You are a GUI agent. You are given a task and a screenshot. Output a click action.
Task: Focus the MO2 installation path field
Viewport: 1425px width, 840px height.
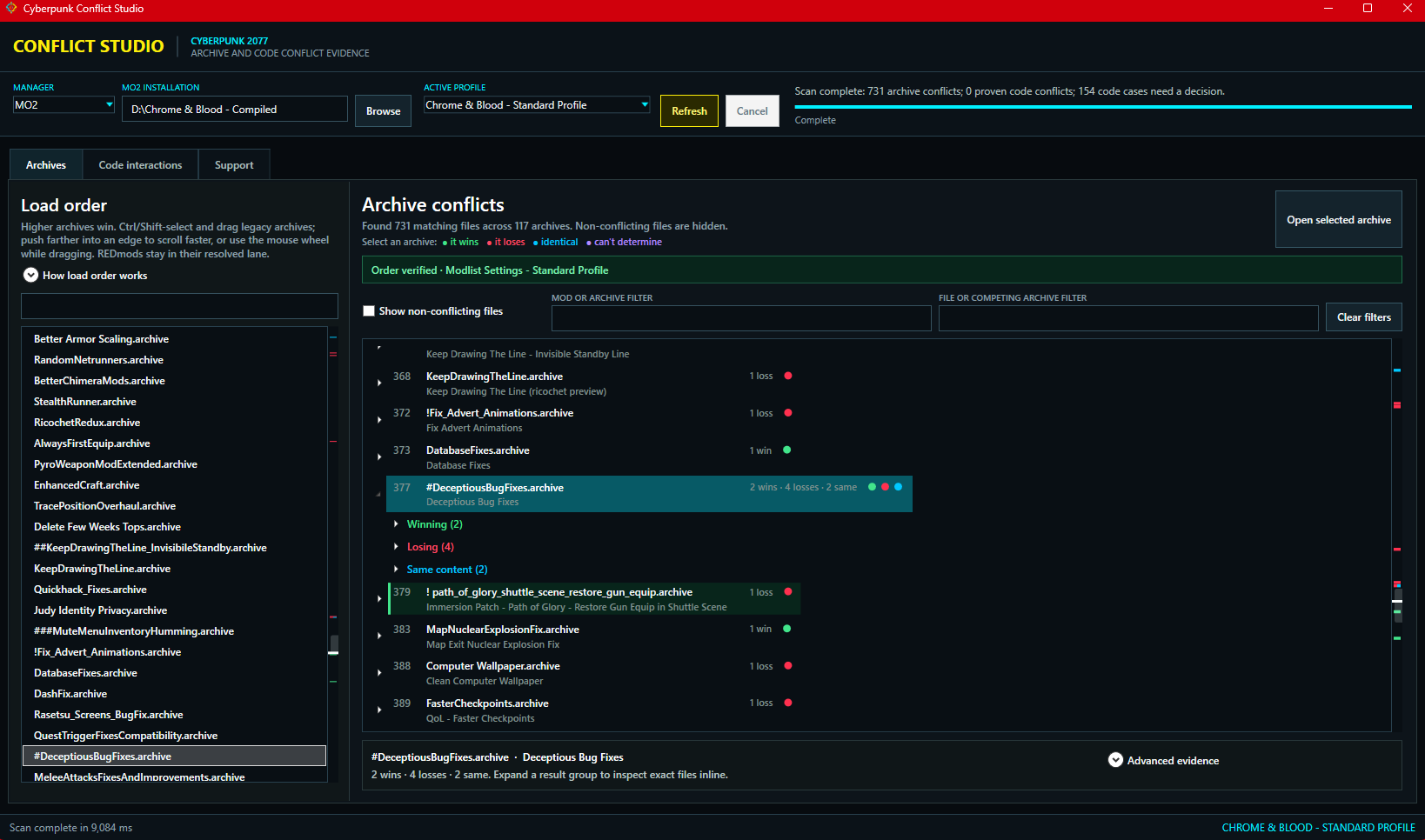point(235,110)
